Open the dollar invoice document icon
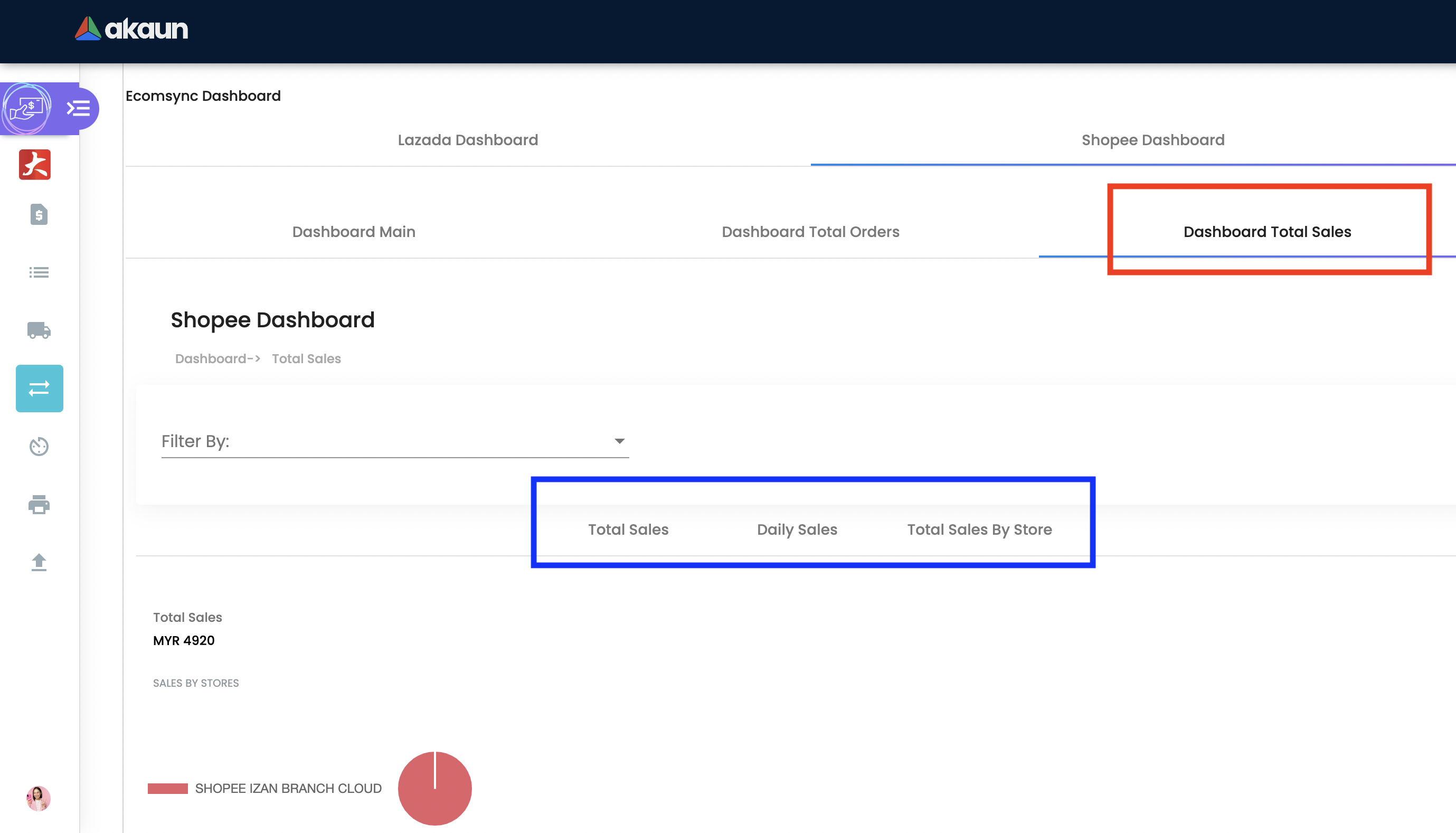The width and height of the screenshot is (1456, 833). pyautogui.click(x=39, y=214)
